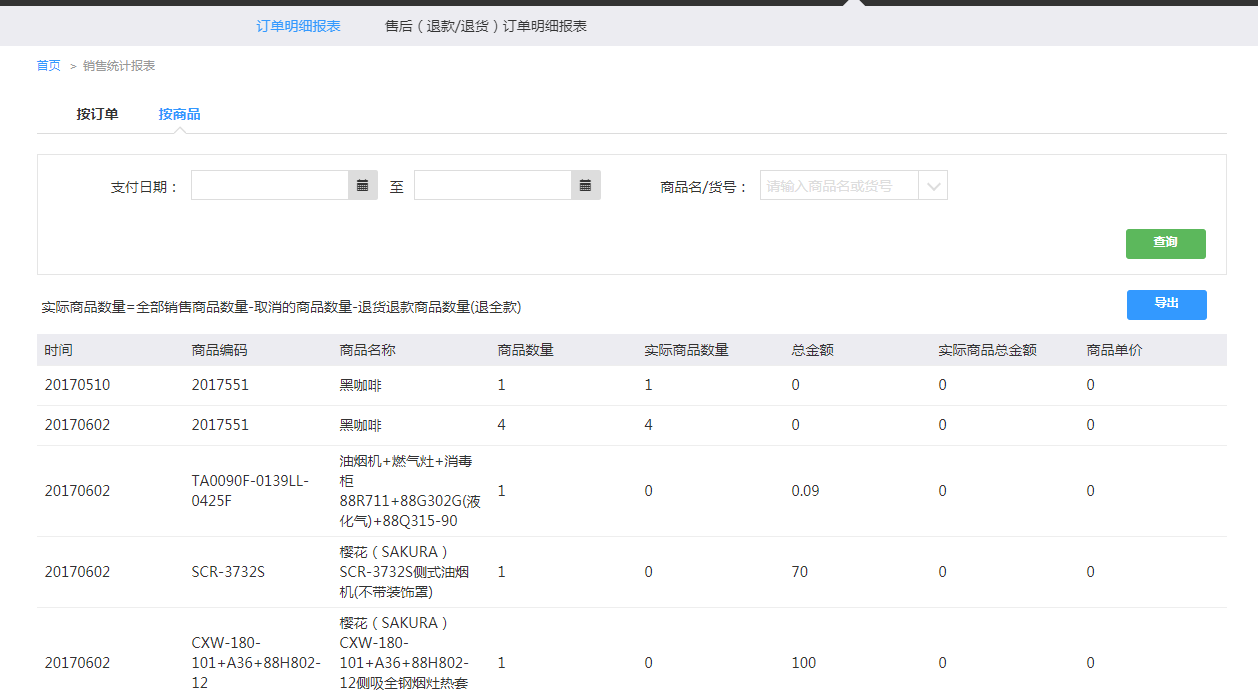The width and height of the screenshot is (1258, 695).
Task: Click the 商品单价 column header
Action: (1115, 350)
